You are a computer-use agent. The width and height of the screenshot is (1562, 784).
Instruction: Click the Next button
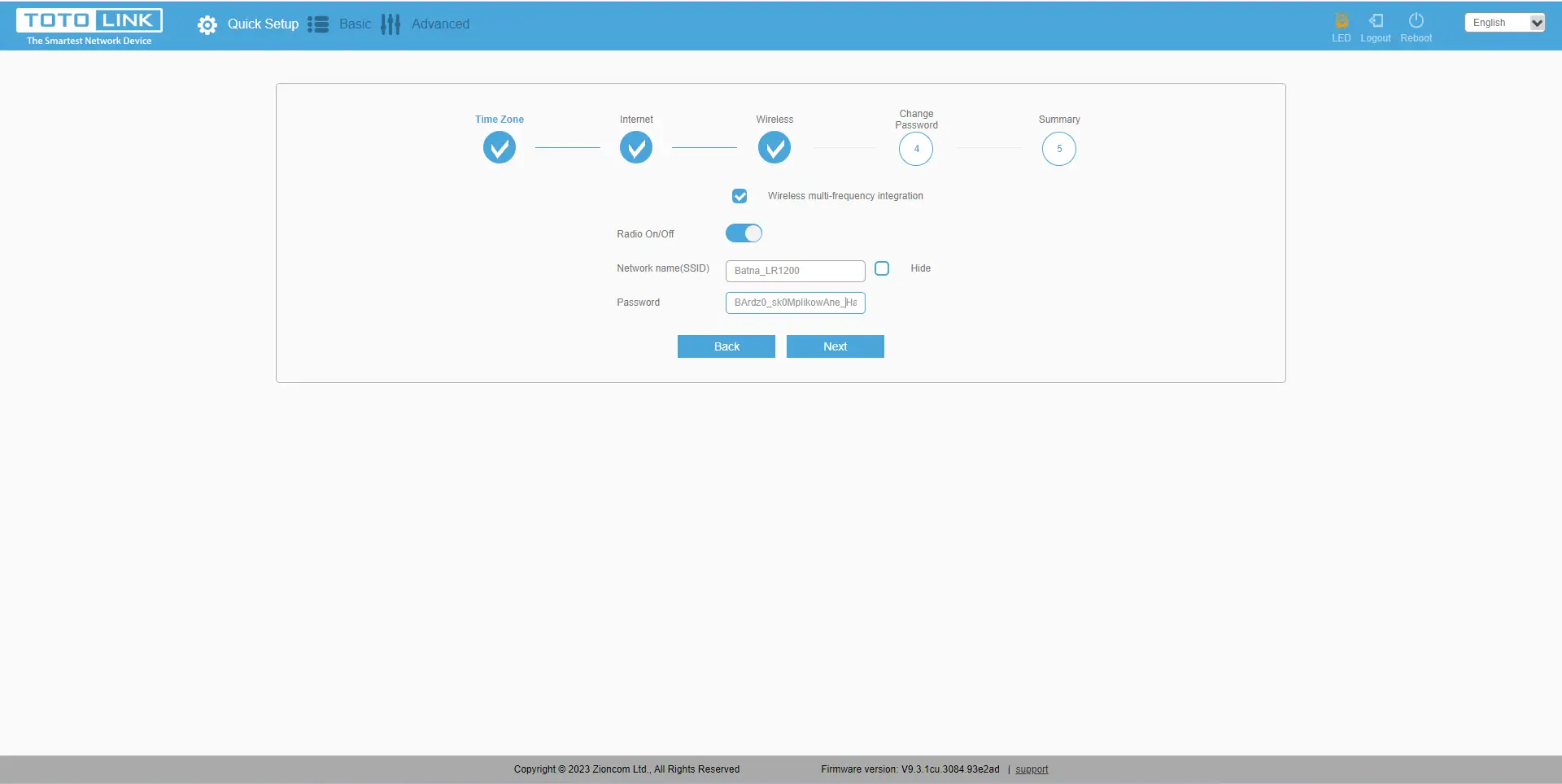pyautogui.click(x=835, y=346)
